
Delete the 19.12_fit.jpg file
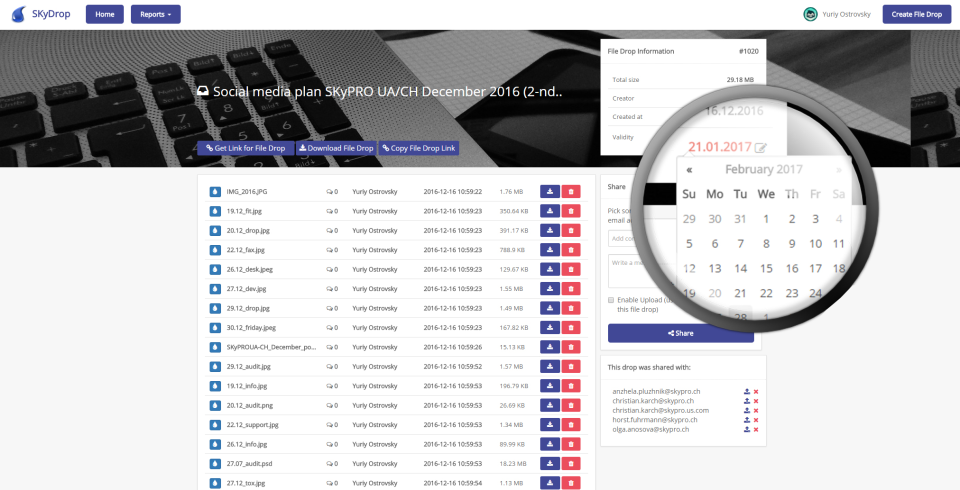coord(571,211)
